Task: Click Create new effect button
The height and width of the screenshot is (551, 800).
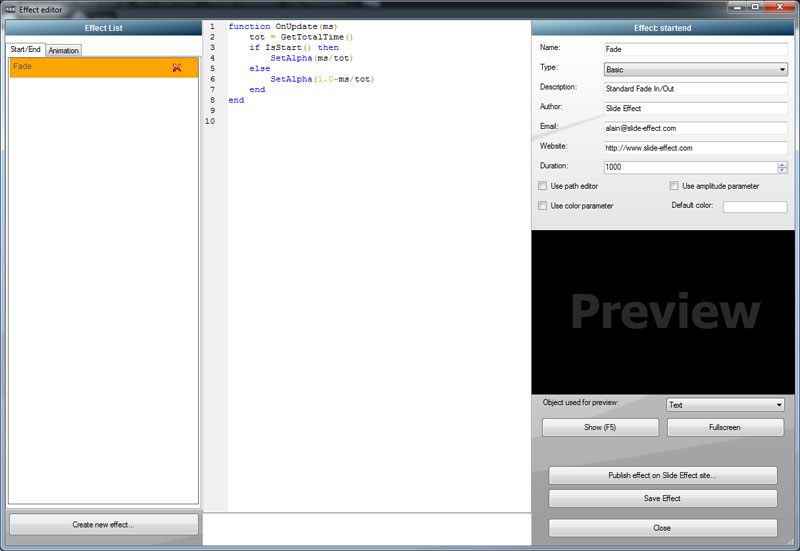Action: coord(104,524)
